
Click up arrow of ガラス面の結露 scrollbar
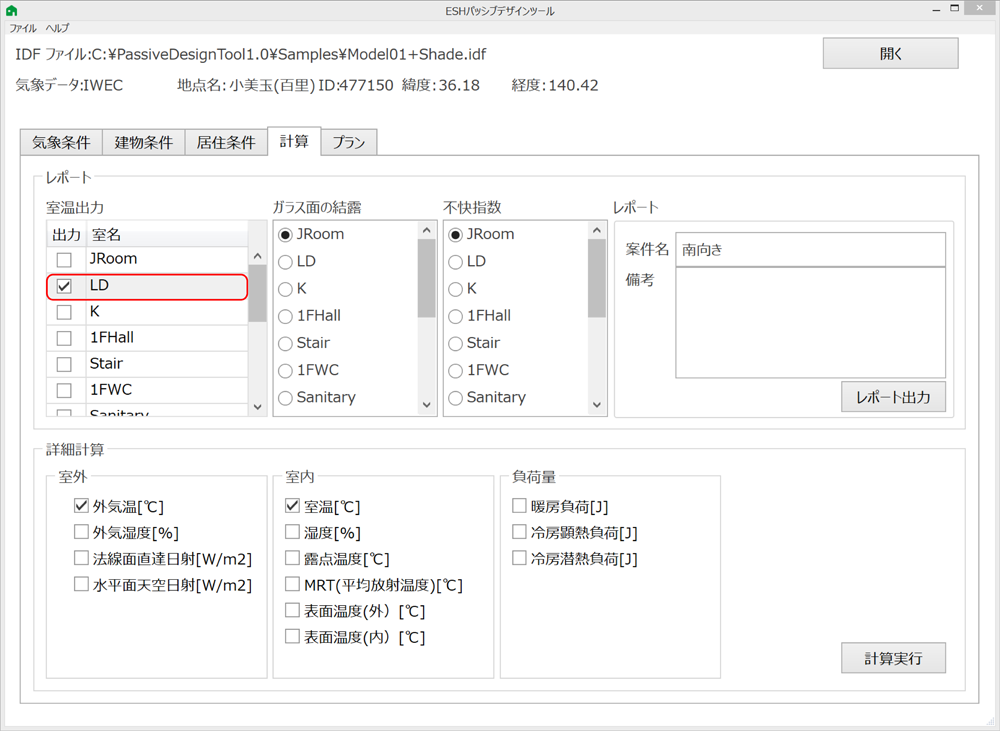[427, 230]
